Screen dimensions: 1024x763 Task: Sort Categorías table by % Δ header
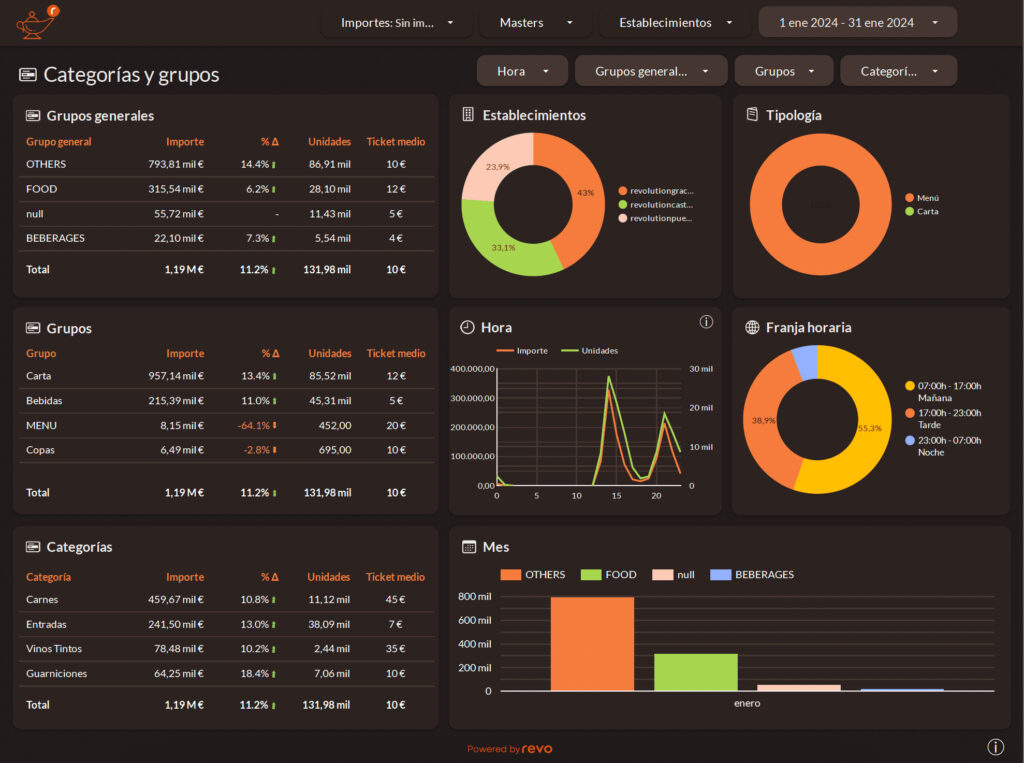tap(270, 577)
